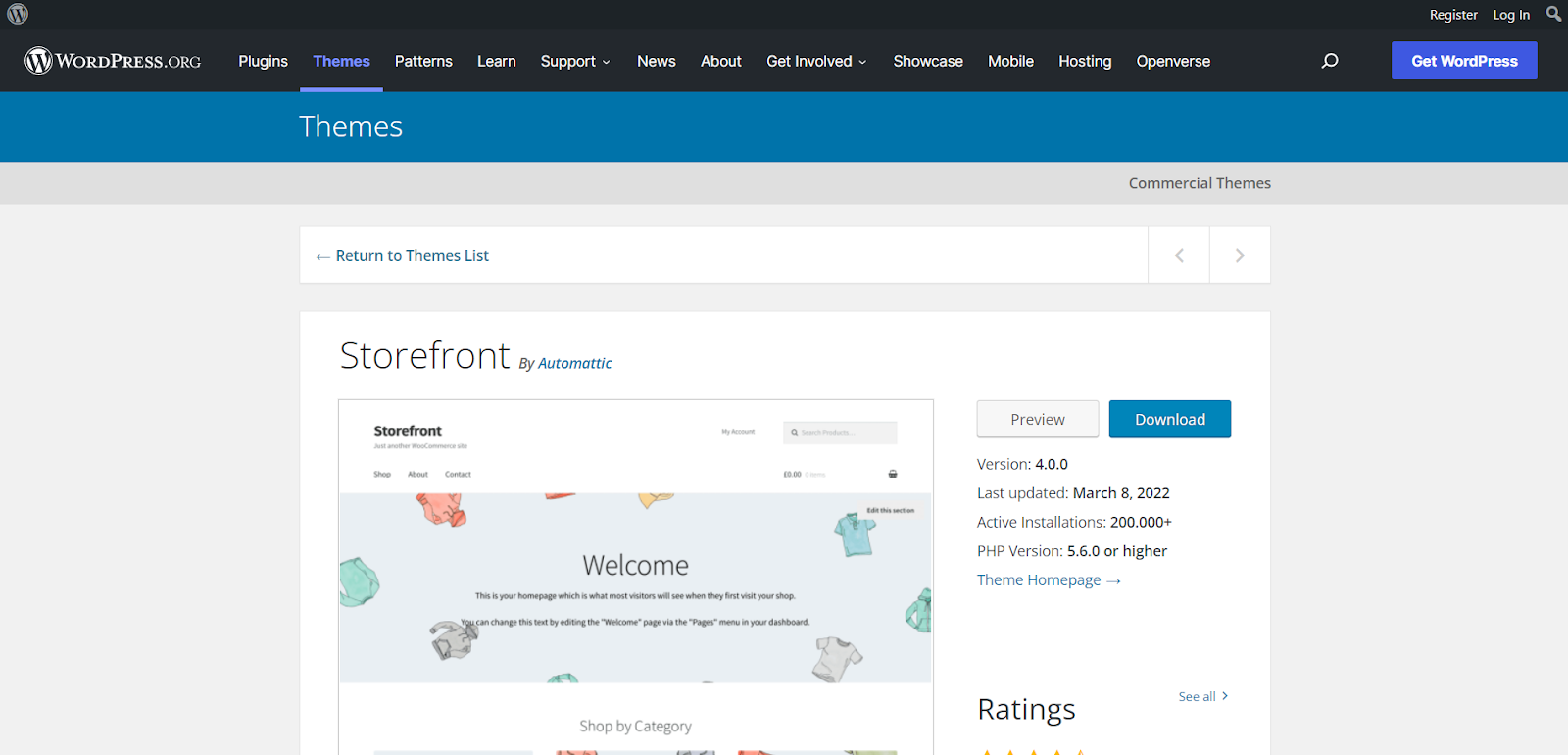Open the About menu item
Screen dimensions: 1568x755
(721, 61)
